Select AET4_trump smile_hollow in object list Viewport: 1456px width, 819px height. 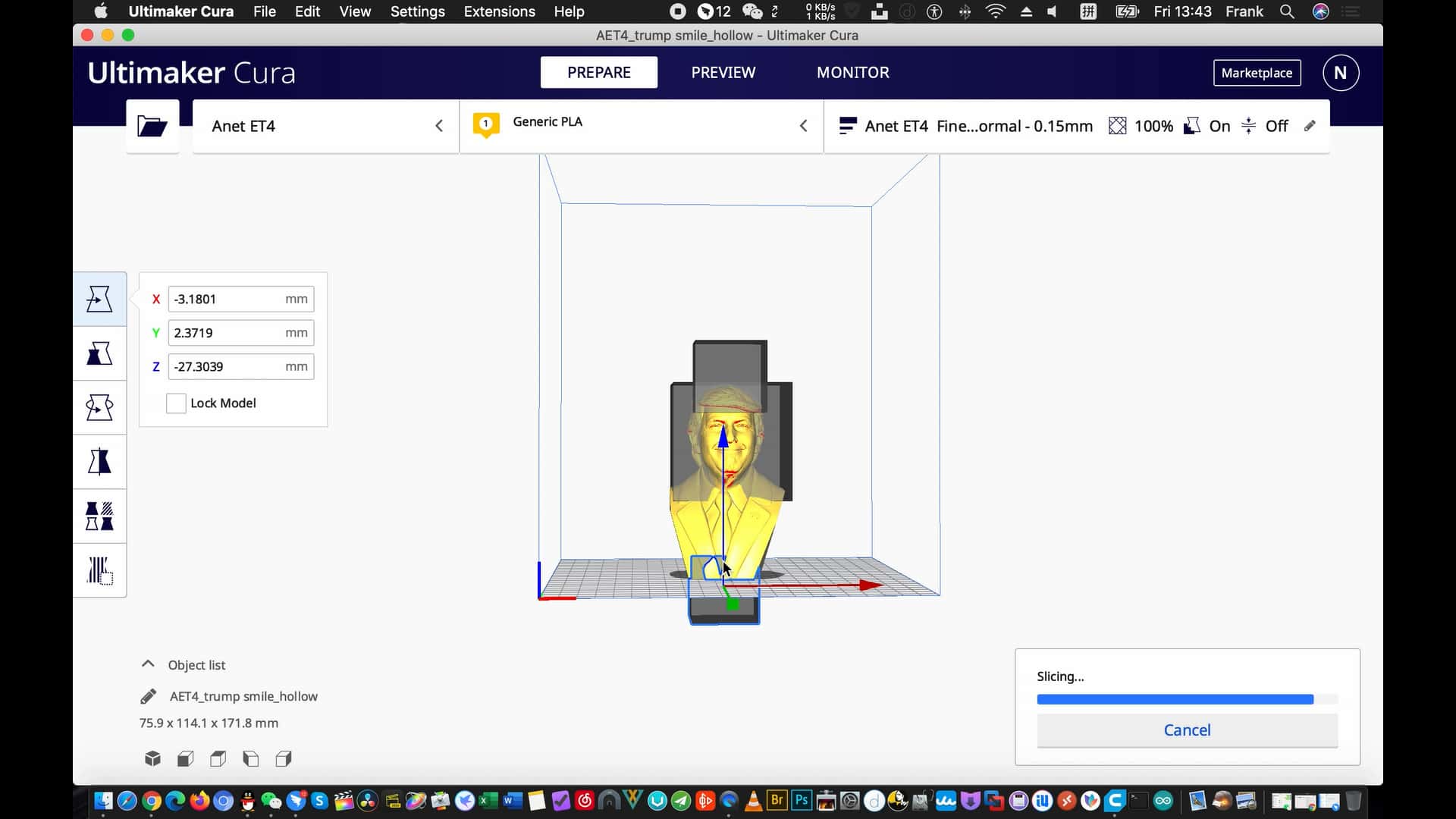point(243,696)
